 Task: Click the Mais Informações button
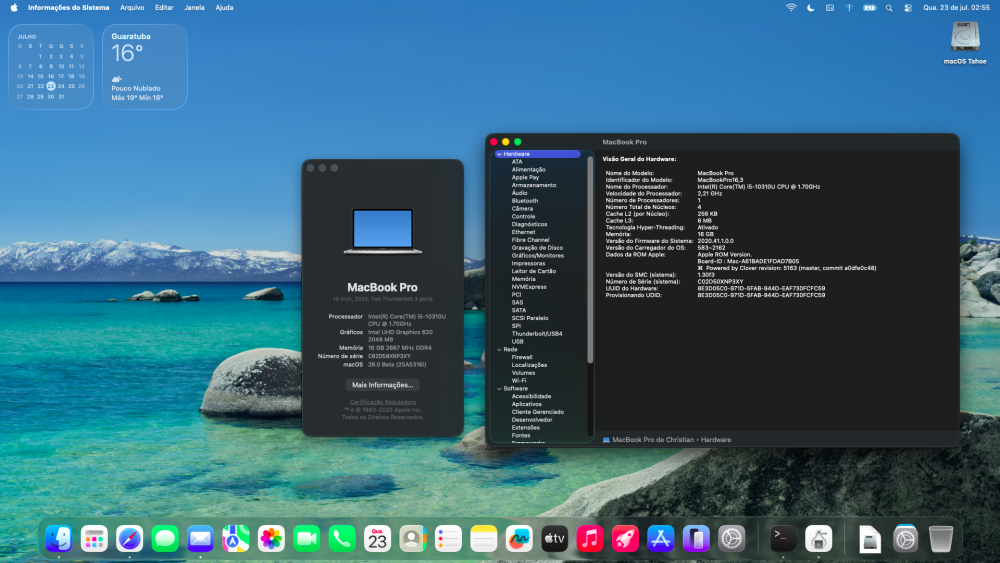pyautogui.click(x=383, y=384)
